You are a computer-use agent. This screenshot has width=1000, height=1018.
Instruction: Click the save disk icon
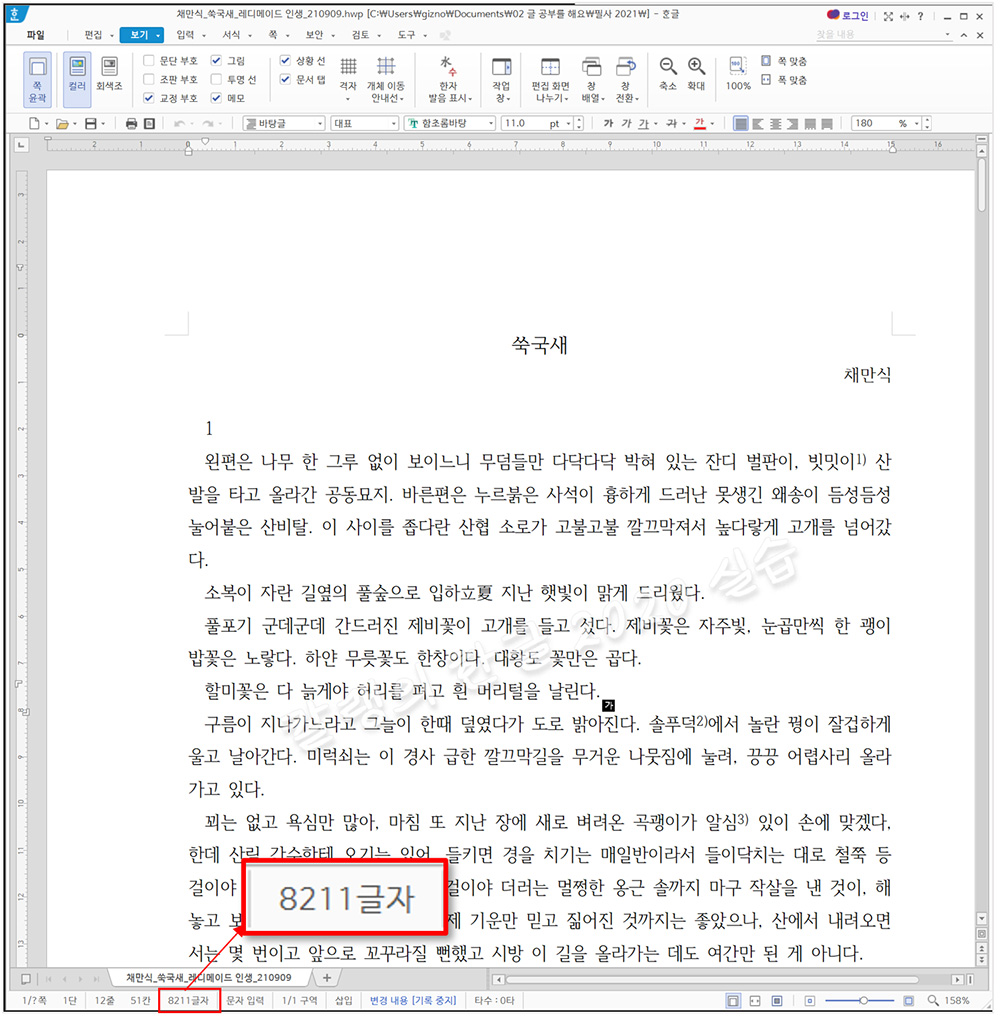pos(91,123)
